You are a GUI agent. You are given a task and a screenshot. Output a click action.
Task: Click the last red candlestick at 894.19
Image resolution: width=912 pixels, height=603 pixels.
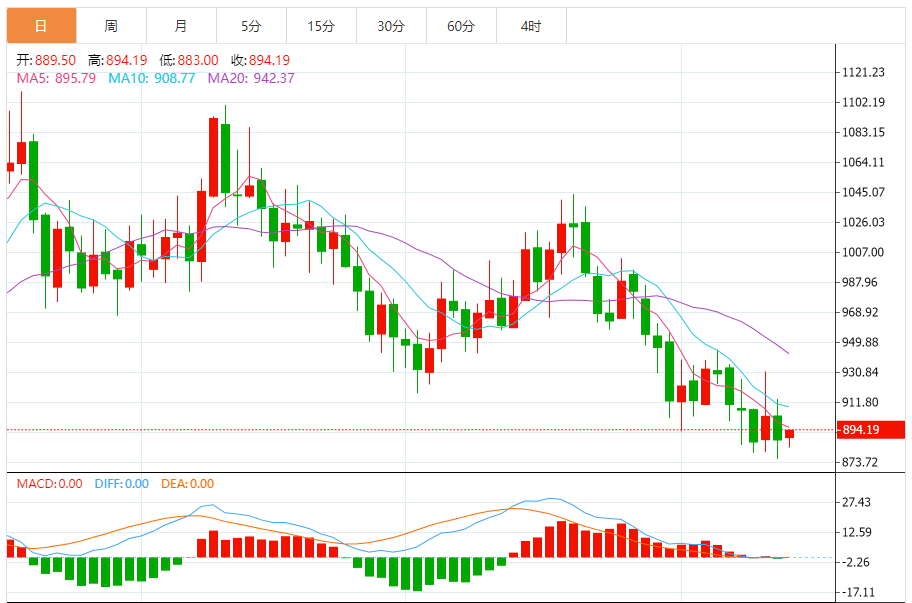click(x=789, y=434)
